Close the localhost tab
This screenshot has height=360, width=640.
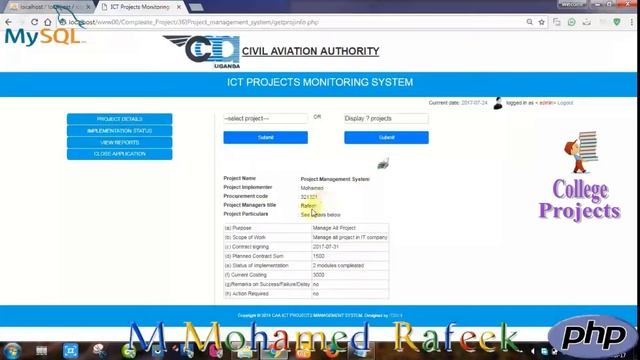pyautogui.click(x=88, y=7)
